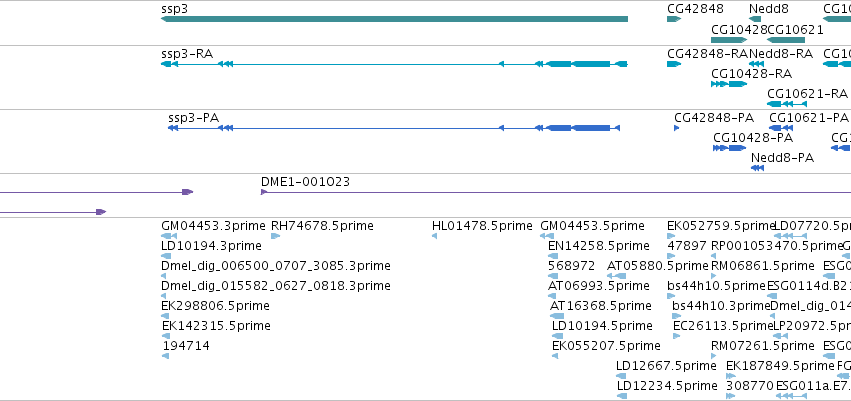Click the 47897 EST label
Viewport: 851px width, 401px height.
tap(685, 246)
